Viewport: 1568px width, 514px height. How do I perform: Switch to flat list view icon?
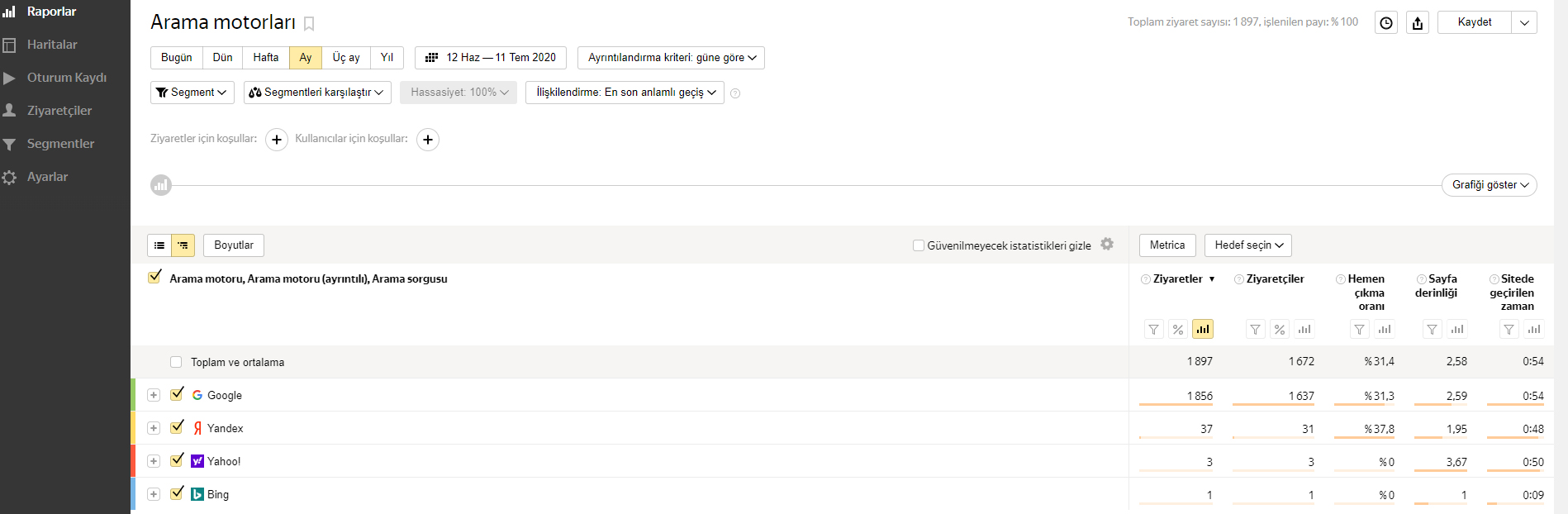pos(159,245)
